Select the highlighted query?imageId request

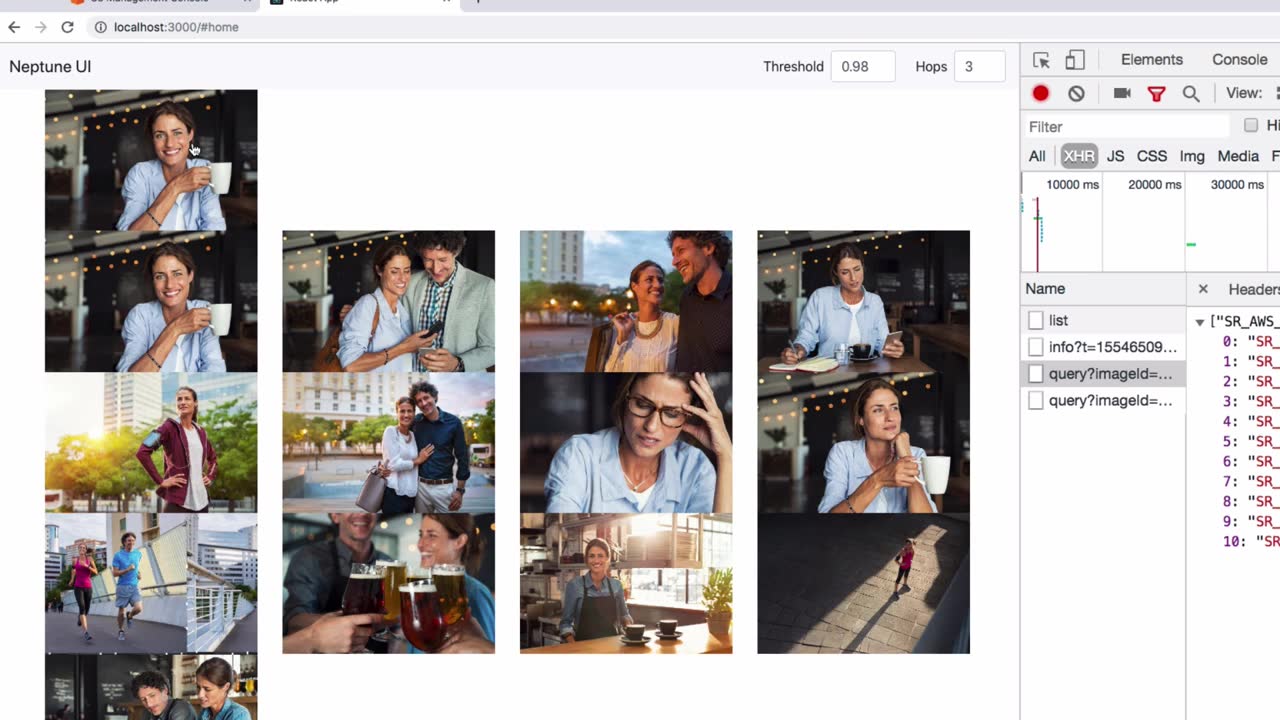click(1103, 374)
